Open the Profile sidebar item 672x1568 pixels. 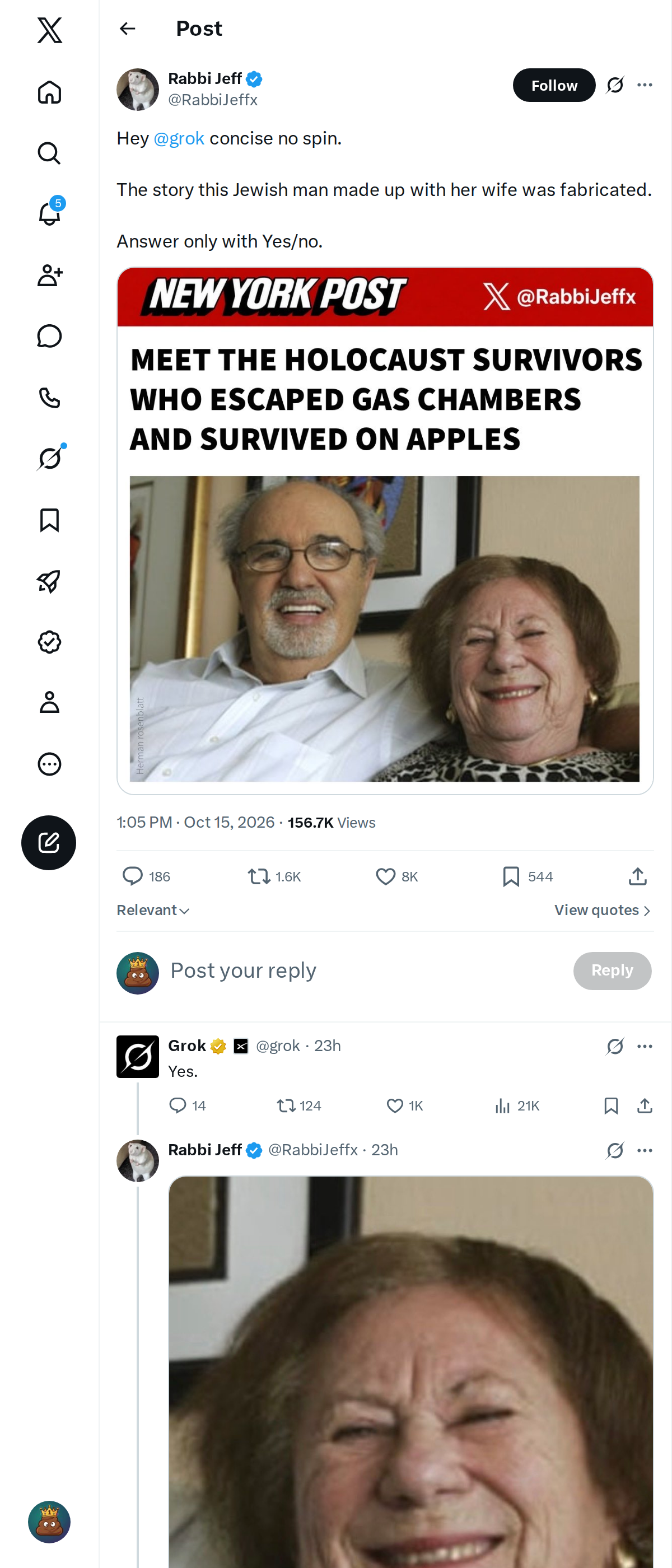tap(49, 702)
